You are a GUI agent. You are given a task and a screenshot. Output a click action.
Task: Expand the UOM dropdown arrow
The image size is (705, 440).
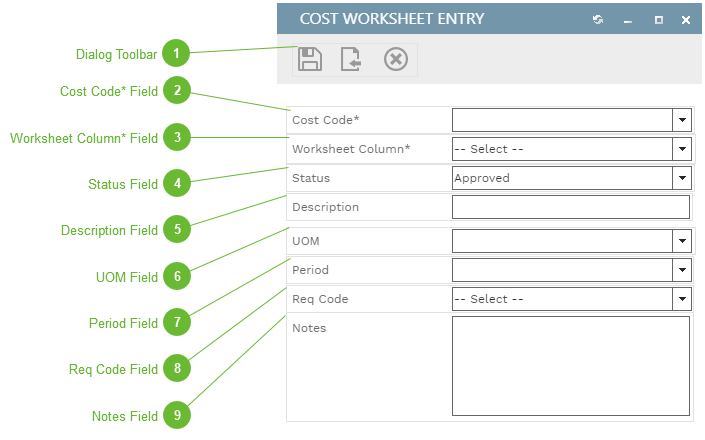[x=682, y=241]
